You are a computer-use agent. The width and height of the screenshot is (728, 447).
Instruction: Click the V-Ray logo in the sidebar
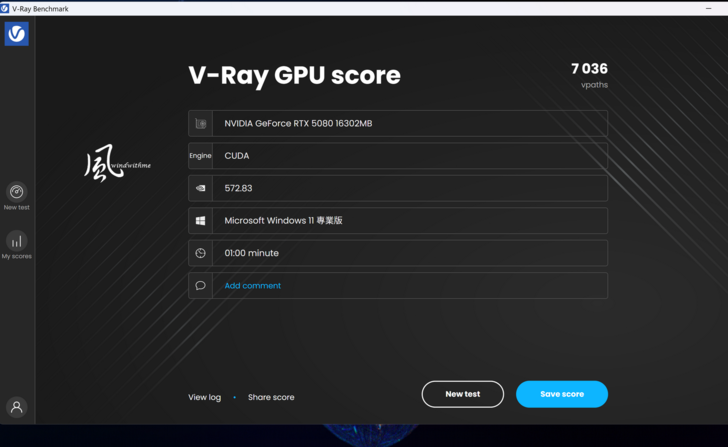16,34
